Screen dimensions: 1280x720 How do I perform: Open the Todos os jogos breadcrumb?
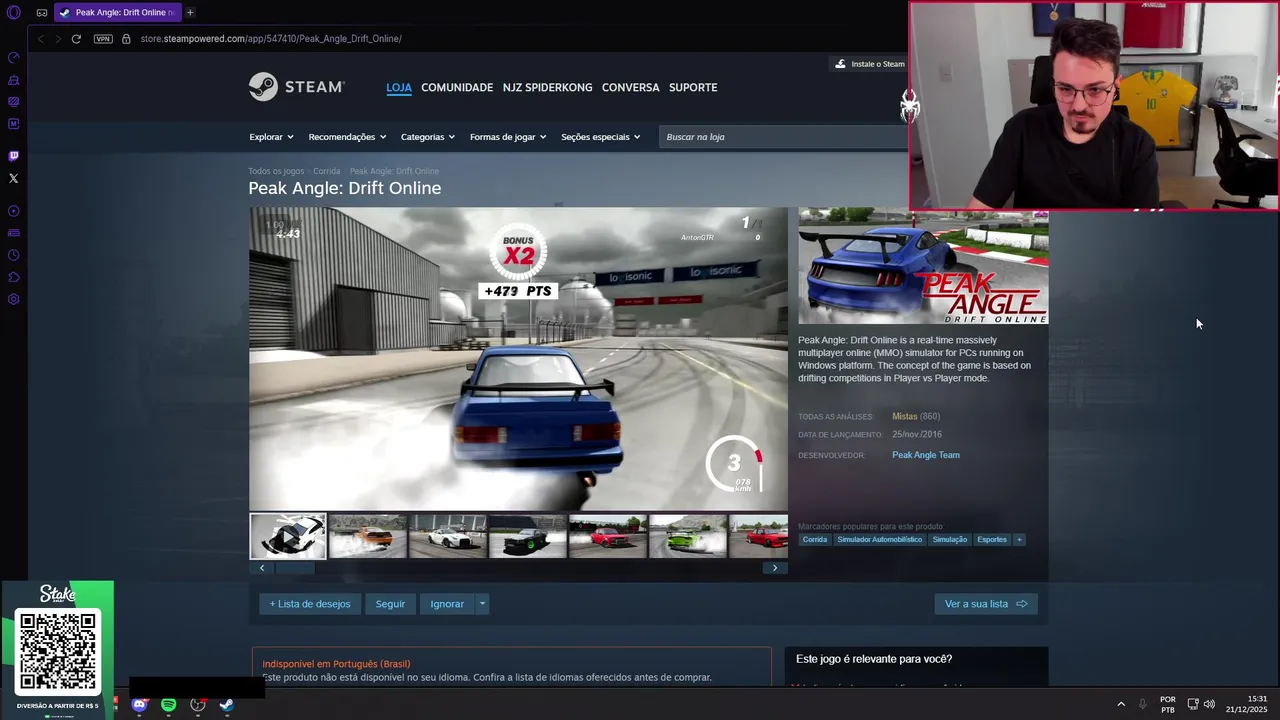pos(276,171)
